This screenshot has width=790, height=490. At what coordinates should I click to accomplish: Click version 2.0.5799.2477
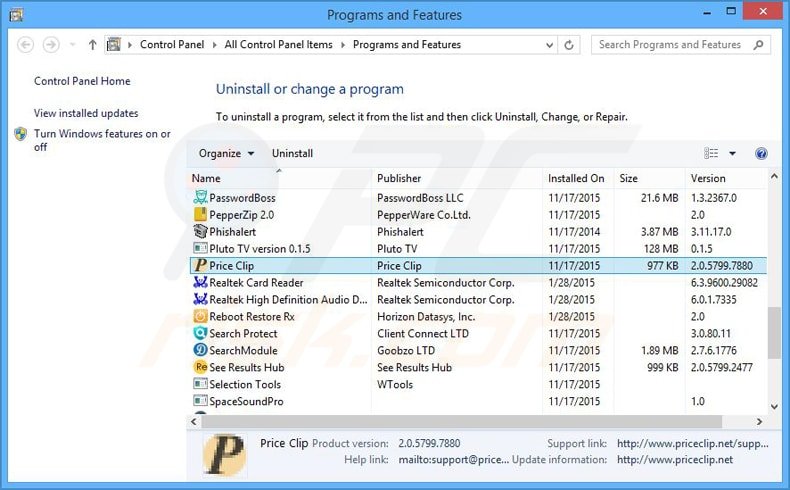pyautogui.click(x=721, y=368)
